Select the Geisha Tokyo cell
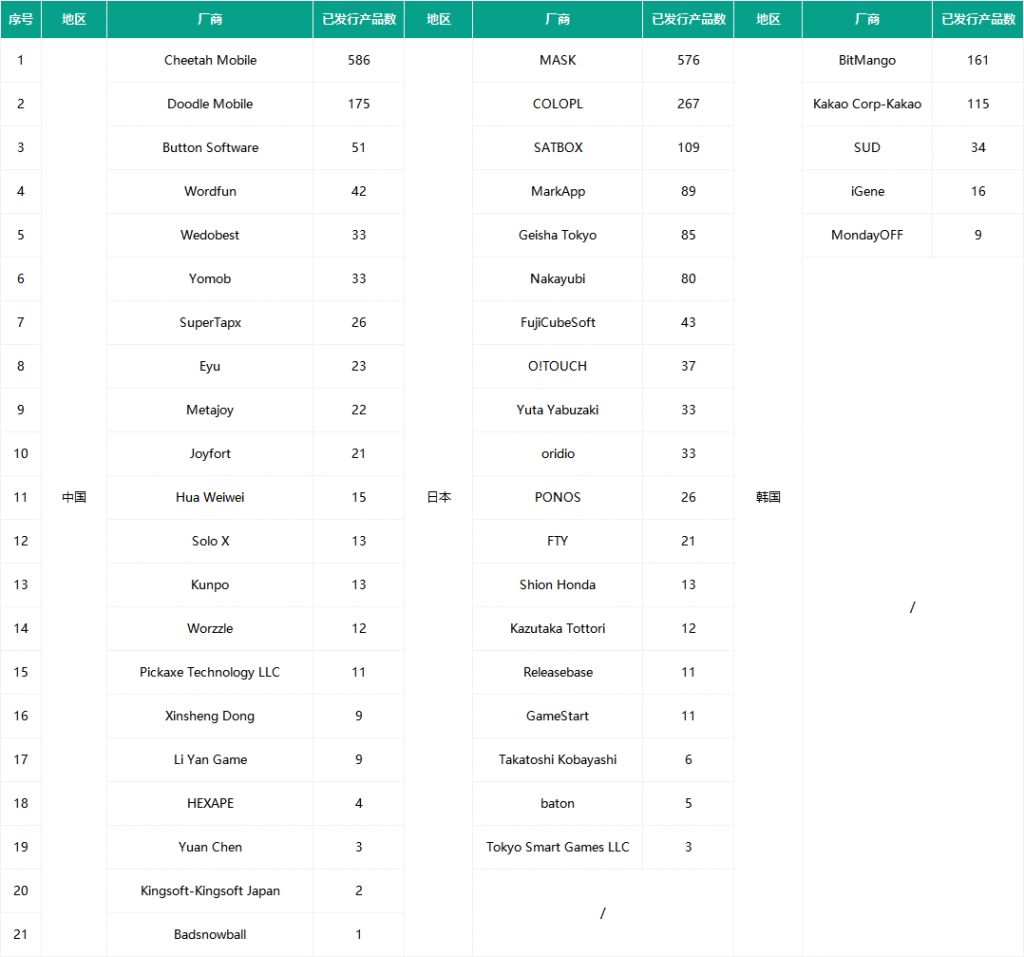The image size is (1024, 957). click(x=557, y=235)
